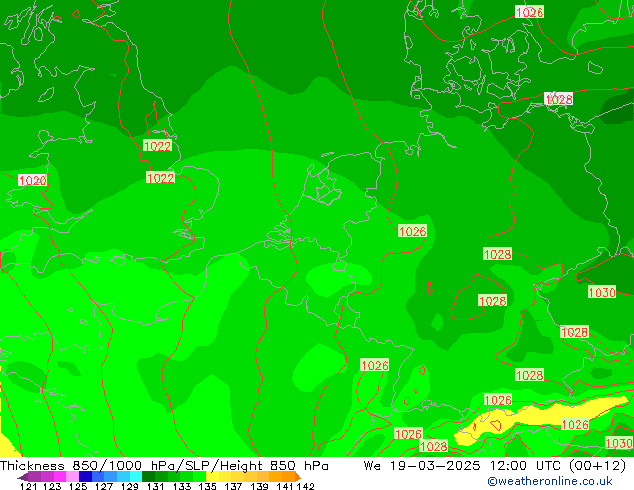634x490 pixels.
Task: Click the legend value 139
Action: (259, 486)
